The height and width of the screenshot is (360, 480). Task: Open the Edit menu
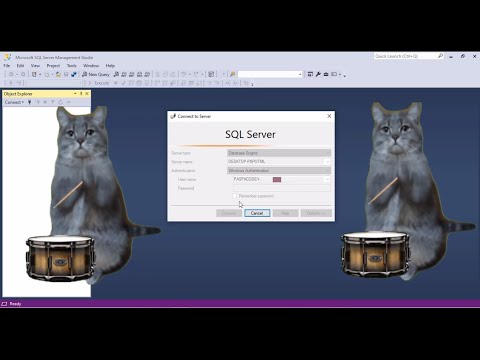pyautogui.click(x=20, y=66)
